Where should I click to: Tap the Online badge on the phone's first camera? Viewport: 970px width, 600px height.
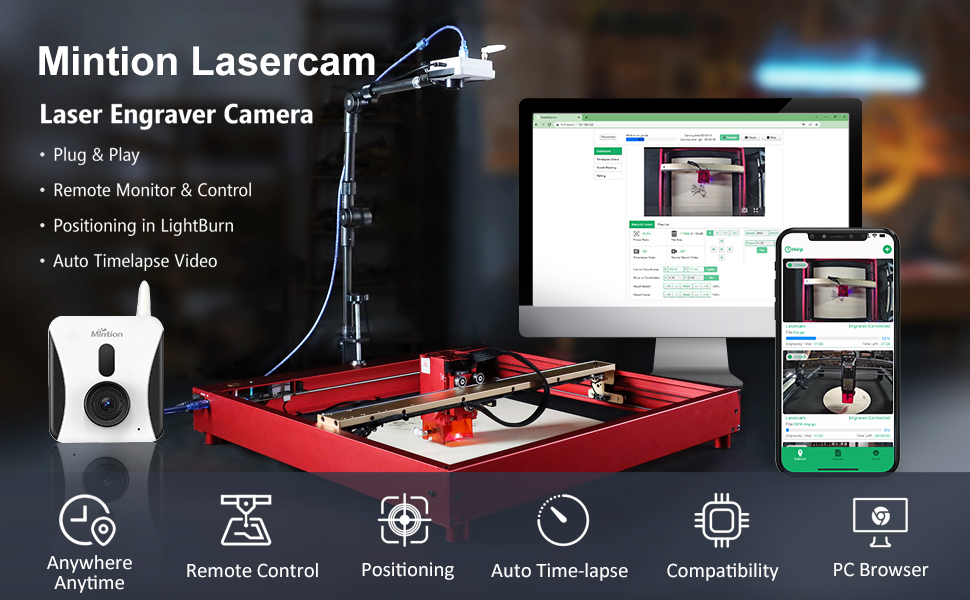796,265
